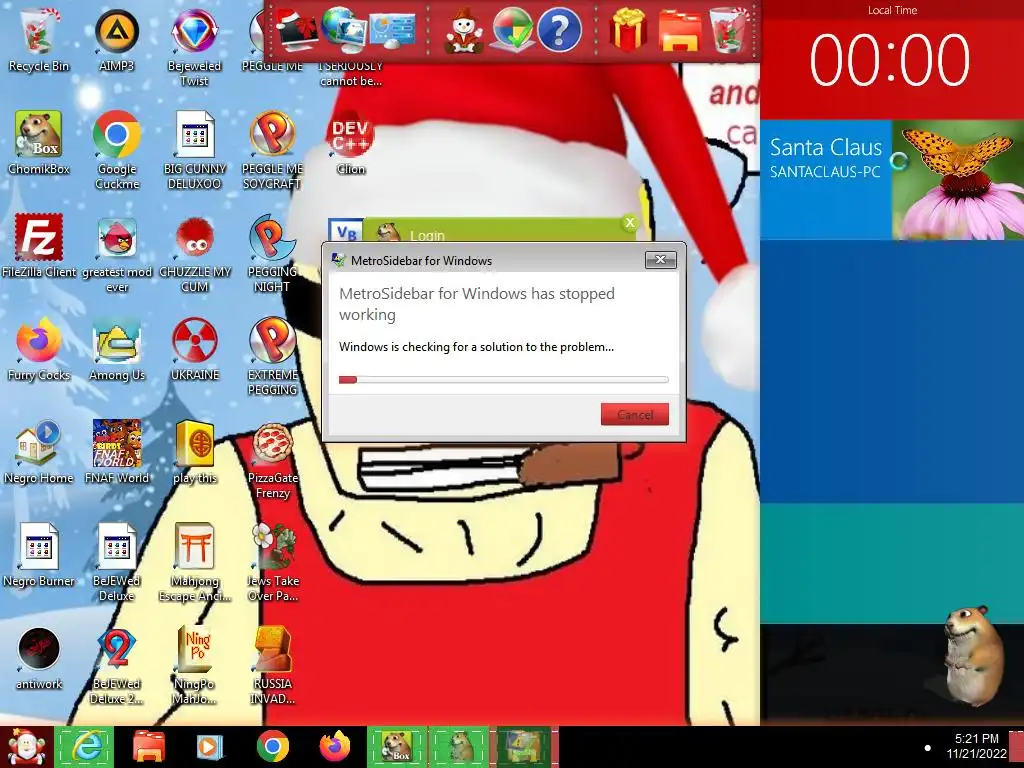
Task: Open the Angry Birds 'greatest mod ever' icon
Action: 116,255
